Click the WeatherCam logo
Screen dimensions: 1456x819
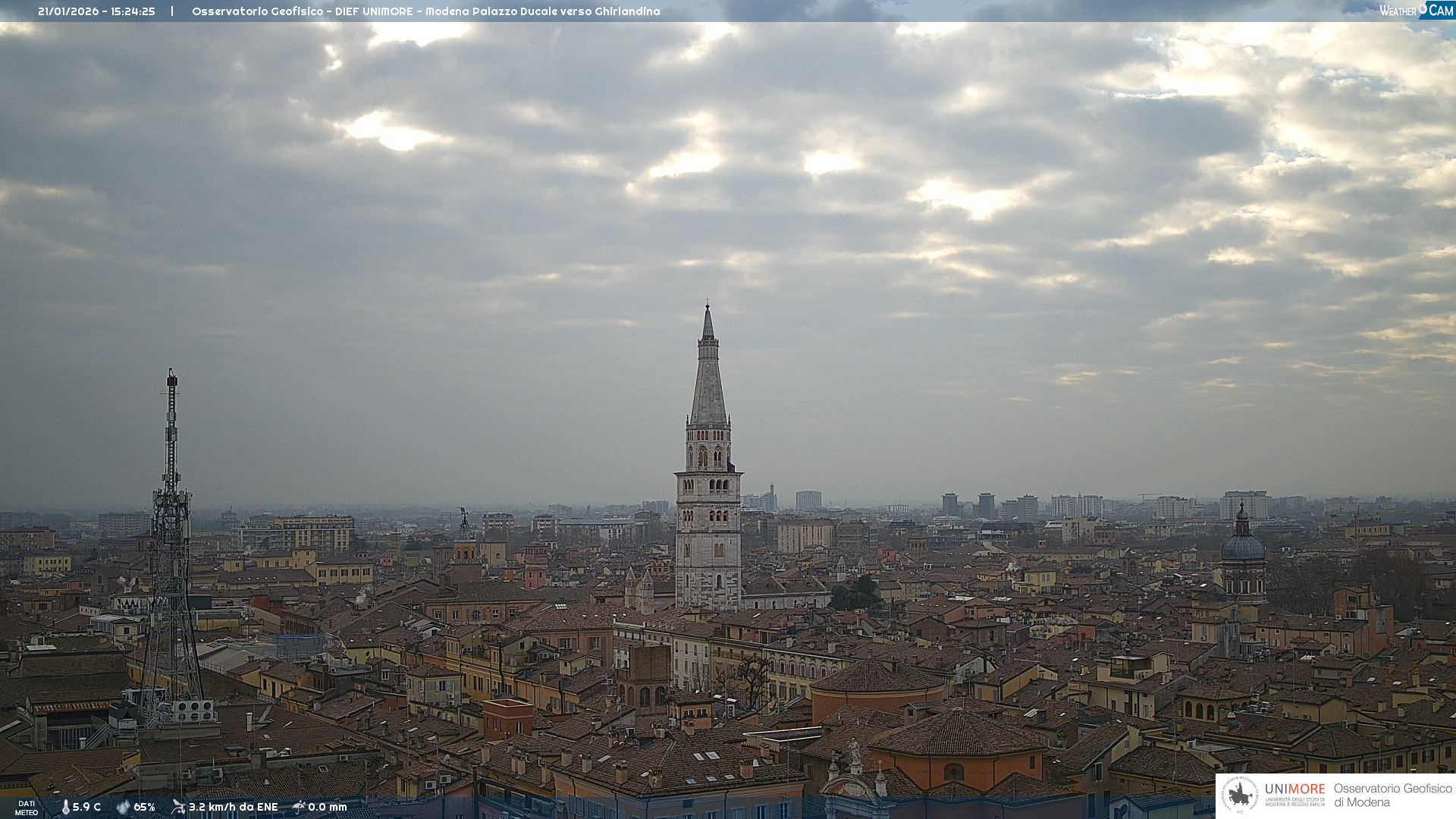pyautogui.click(x=1416, y=10)
